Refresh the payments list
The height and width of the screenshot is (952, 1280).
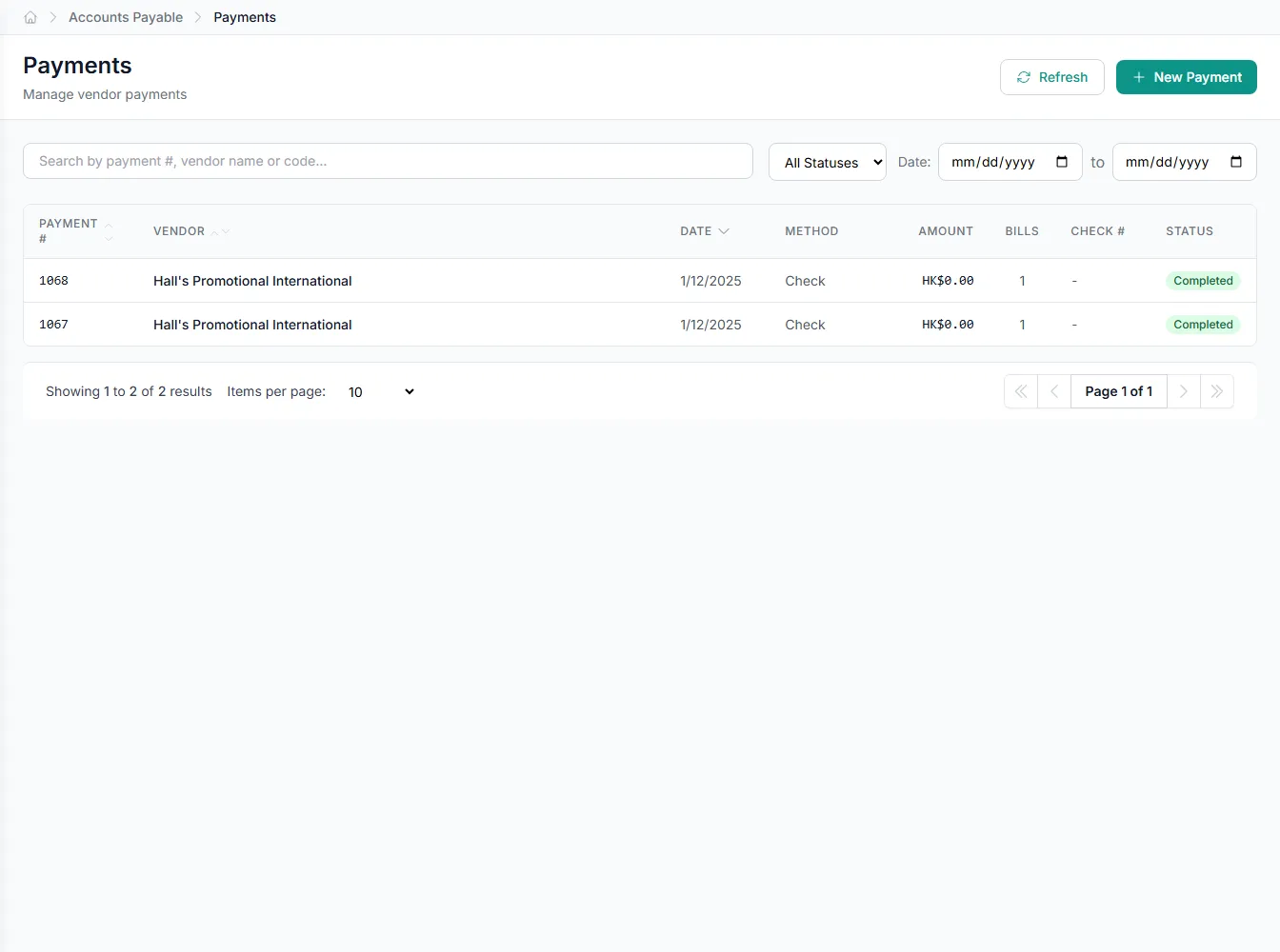point(1052,77)
